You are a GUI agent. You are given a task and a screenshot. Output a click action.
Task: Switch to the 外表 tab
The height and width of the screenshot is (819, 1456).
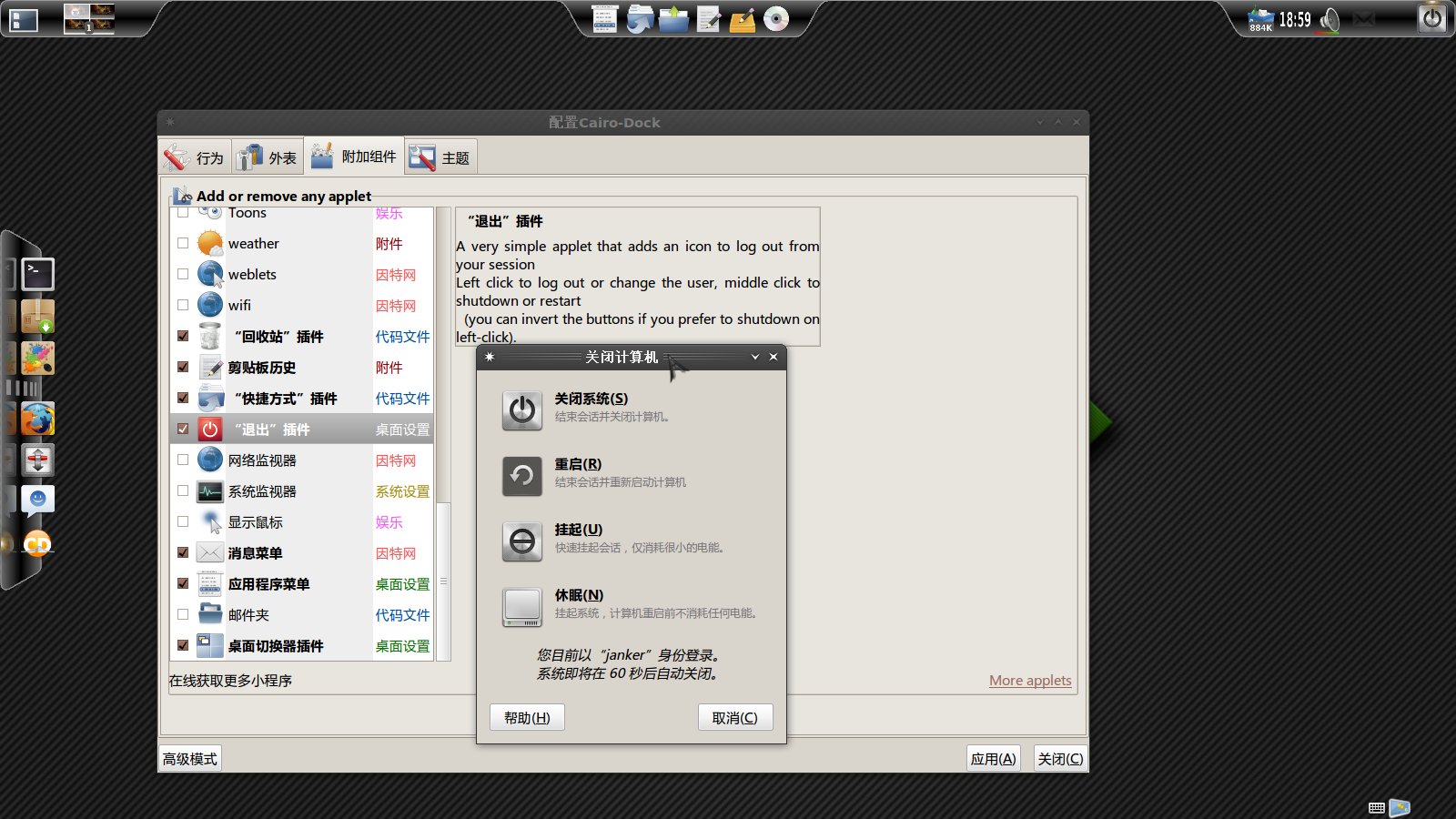[x=268, y=157]
